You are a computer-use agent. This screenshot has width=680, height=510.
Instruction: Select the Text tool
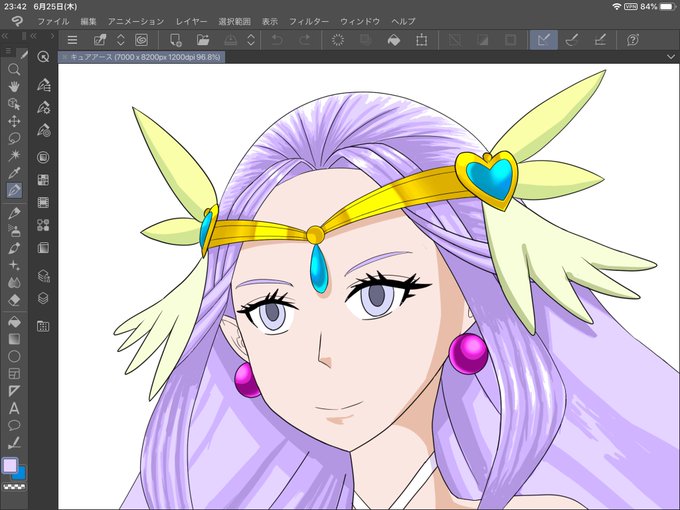point(14,409)
